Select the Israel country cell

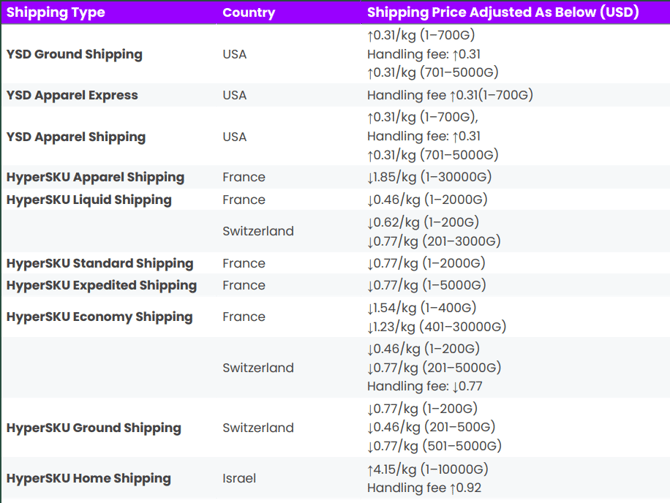coord(239,478)
